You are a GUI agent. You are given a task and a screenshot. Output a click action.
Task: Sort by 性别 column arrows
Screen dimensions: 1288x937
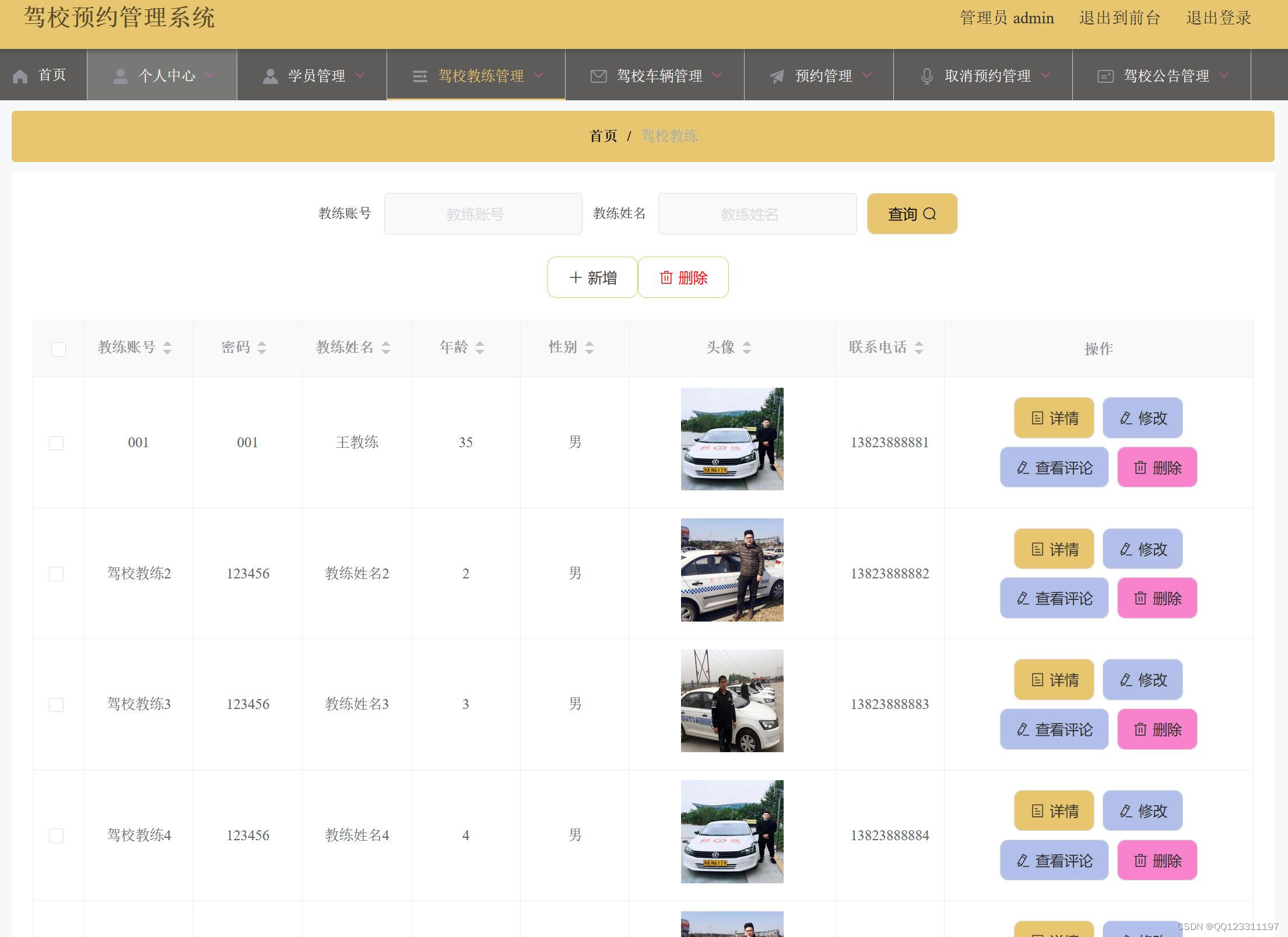(x=589, y=348)
